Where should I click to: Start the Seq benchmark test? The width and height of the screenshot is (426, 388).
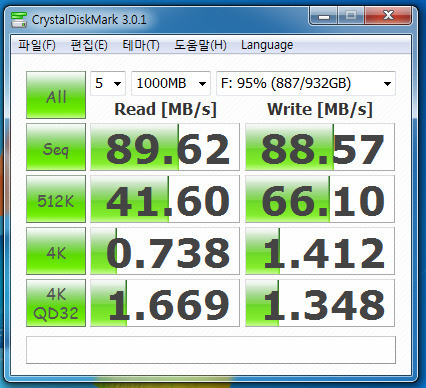(56, 147)
